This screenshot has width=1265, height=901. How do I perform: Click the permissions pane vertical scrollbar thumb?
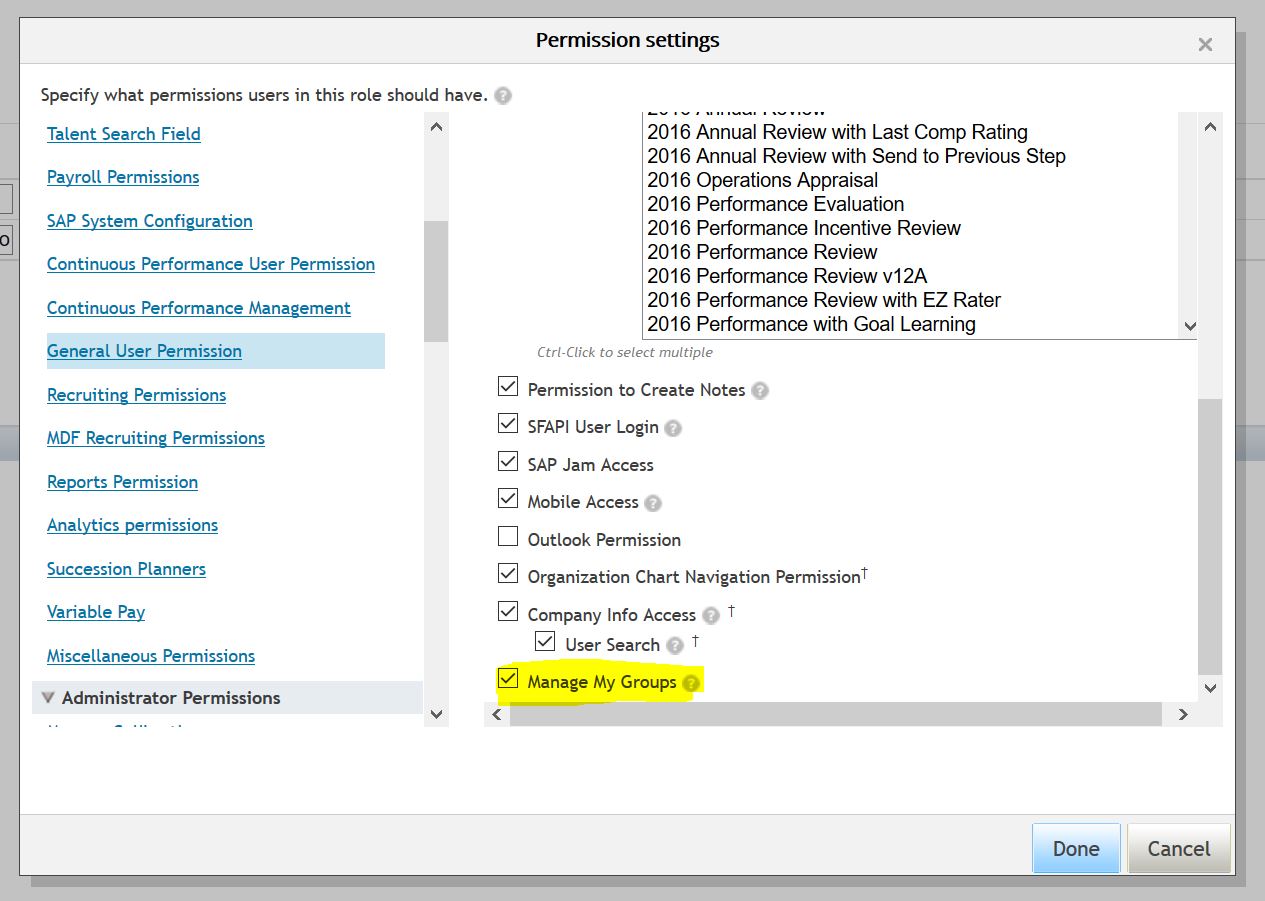pyautogui.click(x=1210, y=537)
